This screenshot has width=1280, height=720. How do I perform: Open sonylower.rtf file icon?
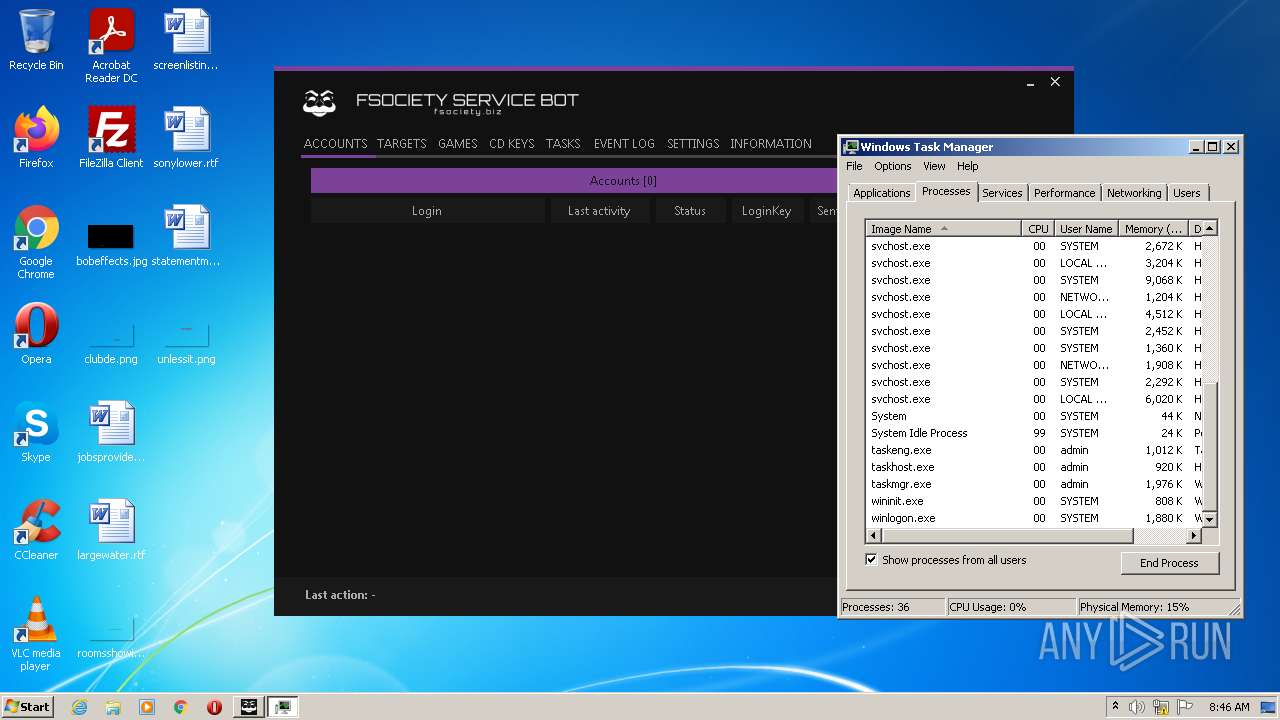(x=186, y=138)
